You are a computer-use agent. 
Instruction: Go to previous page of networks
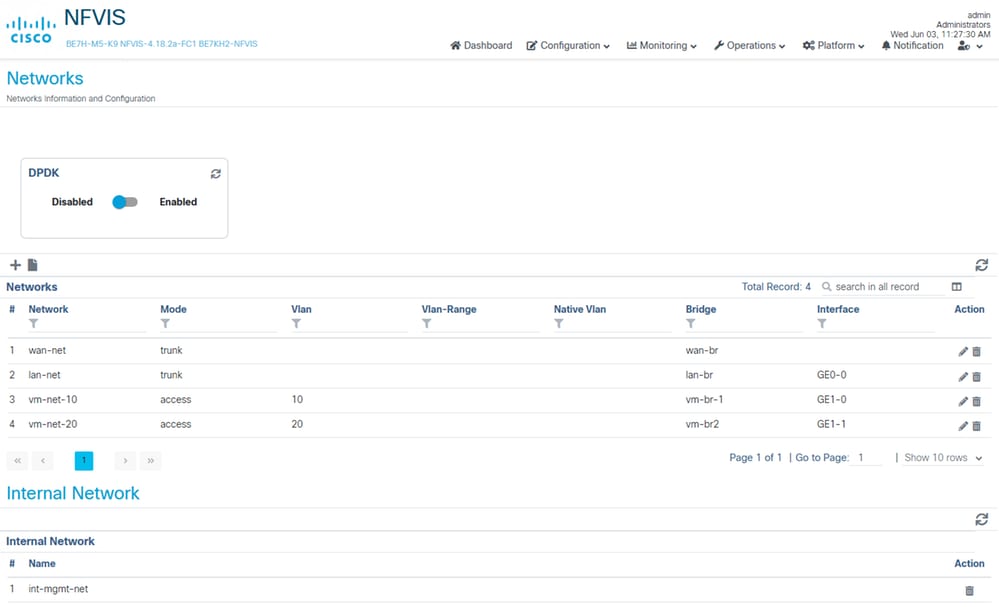tap(43, 461)
